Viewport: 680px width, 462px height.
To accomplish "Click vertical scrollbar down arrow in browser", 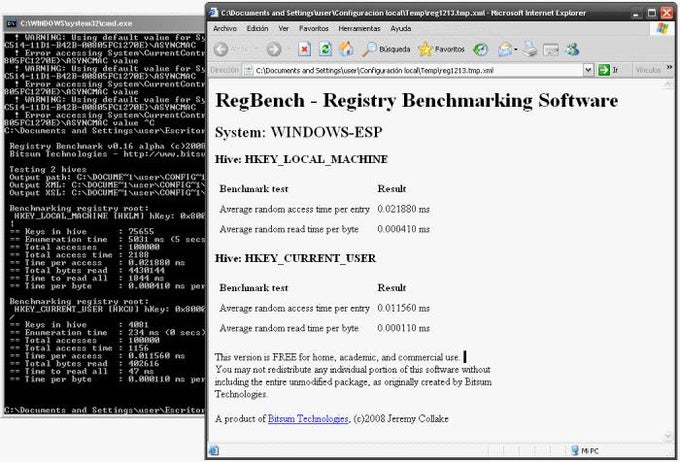I will tap(668, 436).
